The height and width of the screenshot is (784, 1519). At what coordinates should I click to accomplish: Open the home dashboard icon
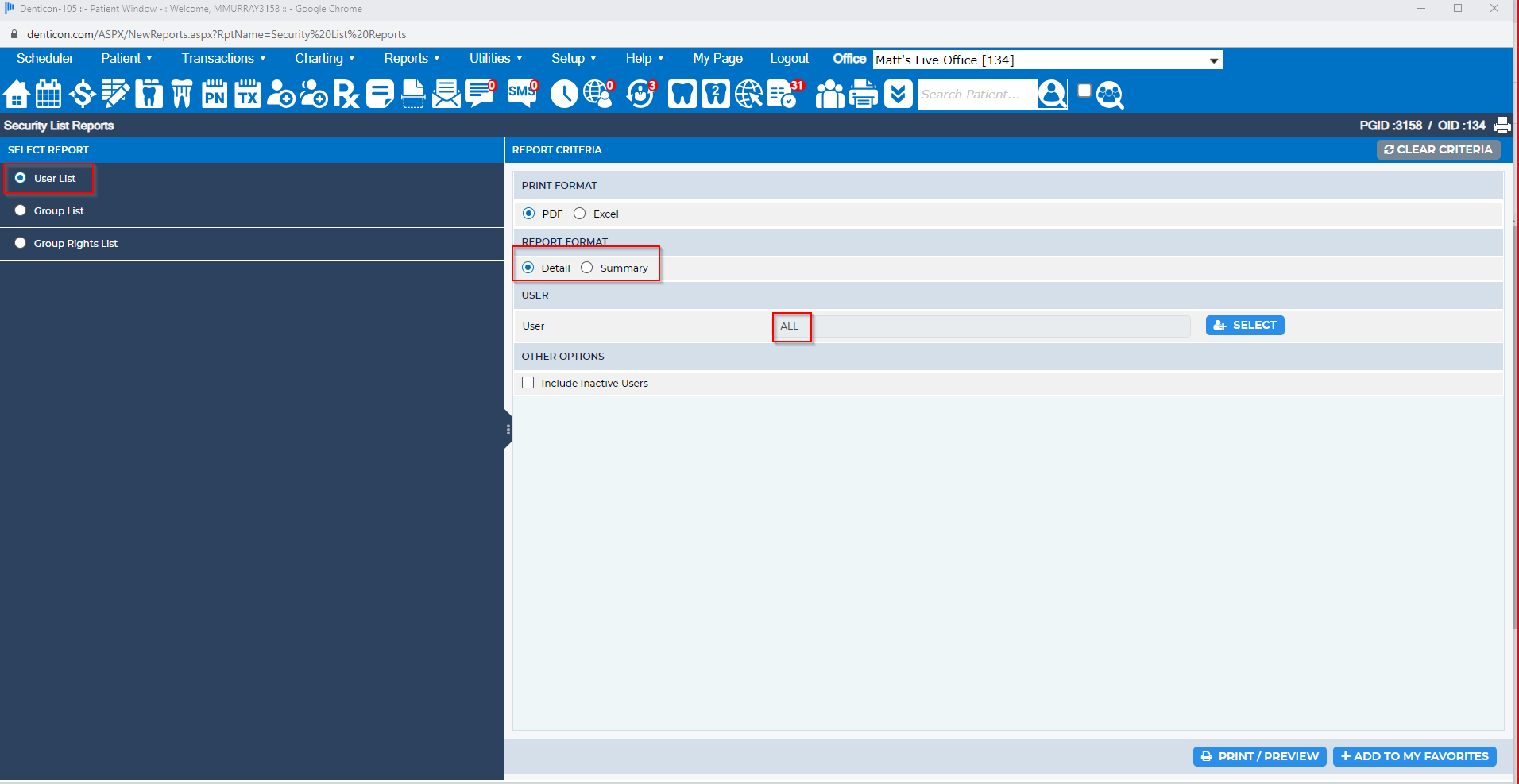16,94
